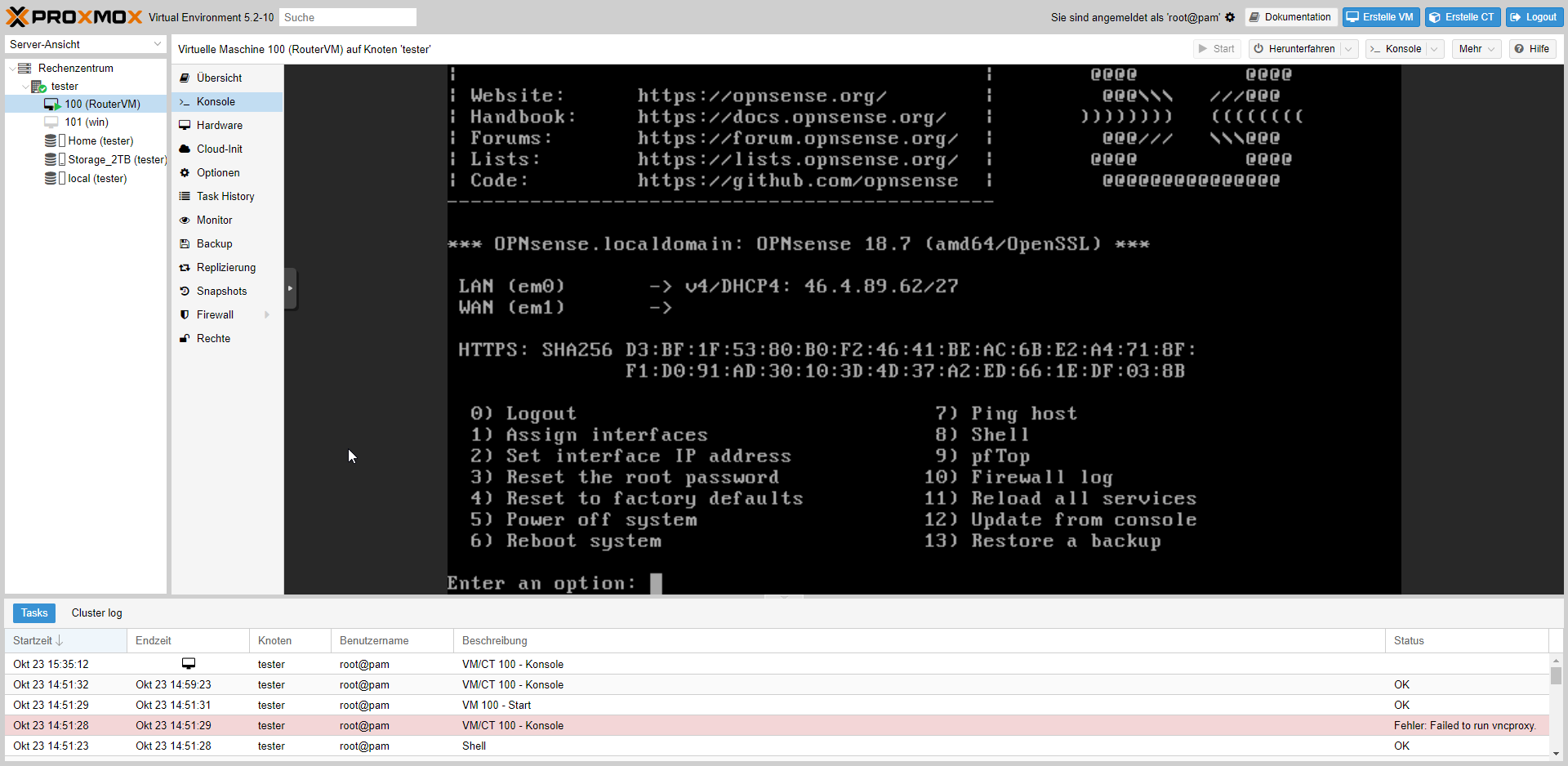The width and height of the screenshot is (1568, 766).
Task: Expand the Mehr menu
Action: (1477, 49)
